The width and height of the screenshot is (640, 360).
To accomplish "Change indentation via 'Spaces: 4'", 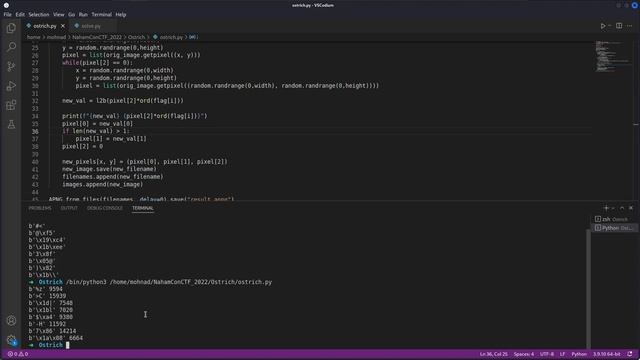I will (524, 354).
